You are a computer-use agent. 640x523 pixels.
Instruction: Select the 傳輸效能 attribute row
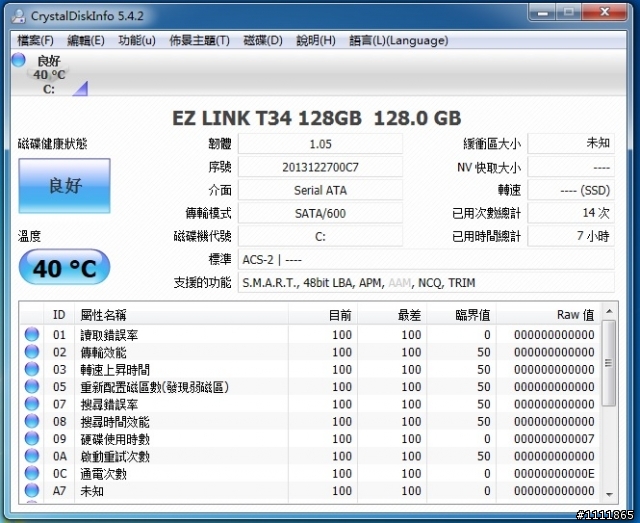pyautogui.click(x=310, y=352)
